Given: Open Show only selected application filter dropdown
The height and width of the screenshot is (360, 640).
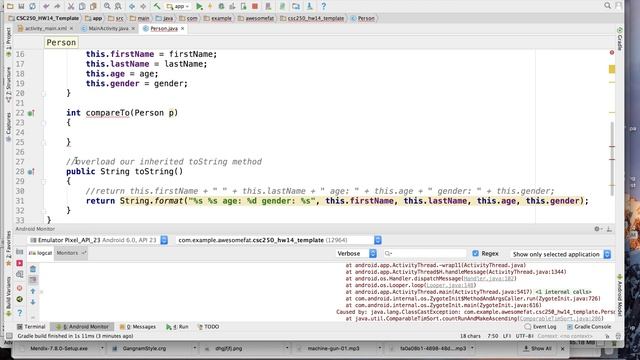Looking at the screenshot, I should click(x=561, y=254).
